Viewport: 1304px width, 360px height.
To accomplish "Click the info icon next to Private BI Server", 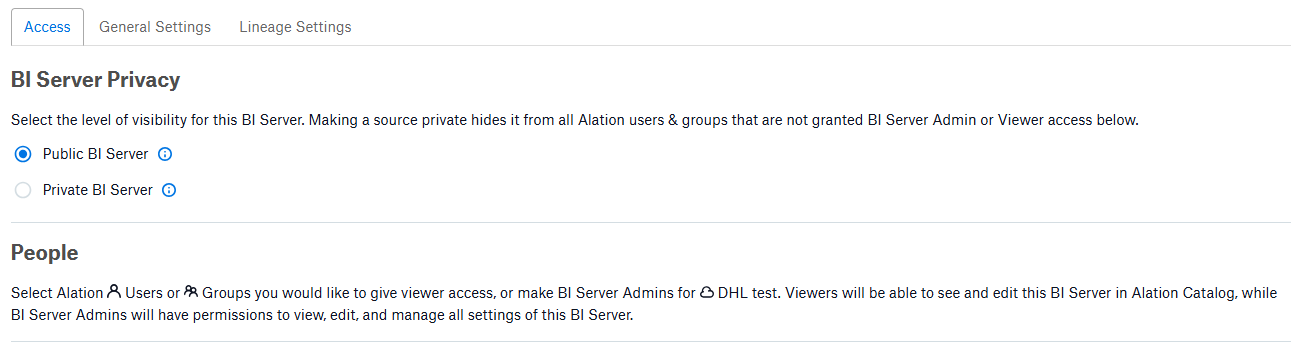I will click(x=169, y=190).
